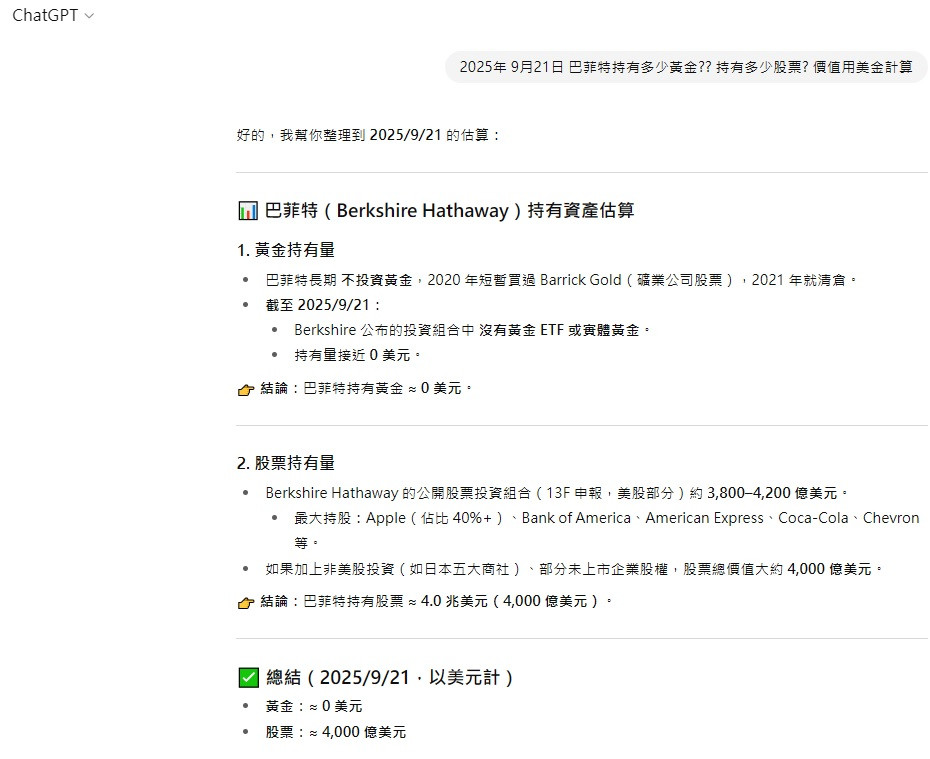
Task: Click the 13F portfolio line with 3,800–4,200 億美元
Action: pyautogui.click(x=557, y=493)
